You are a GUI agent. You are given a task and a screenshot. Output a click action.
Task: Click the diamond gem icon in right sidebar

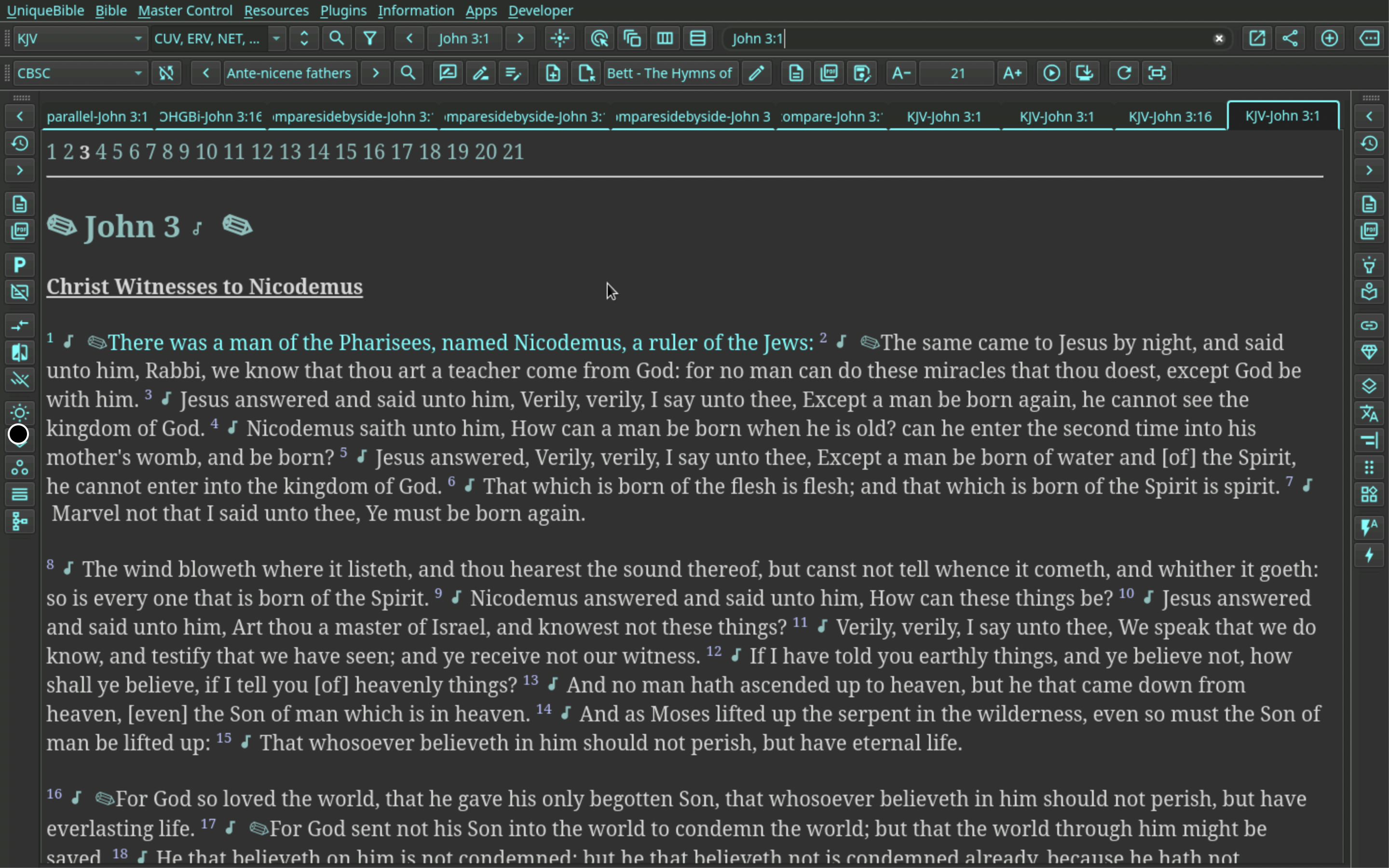tap(1370, 353)
